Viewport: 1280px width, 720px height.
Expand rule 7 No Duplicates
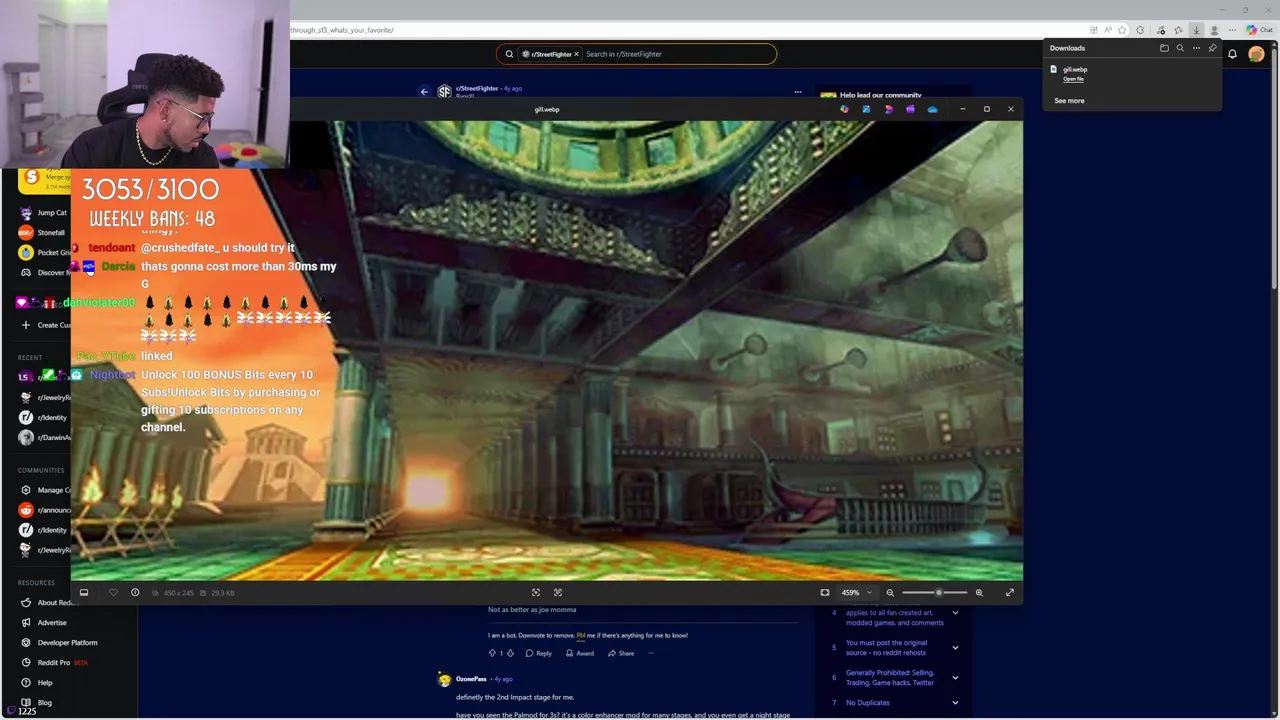(x=955, y=702)
